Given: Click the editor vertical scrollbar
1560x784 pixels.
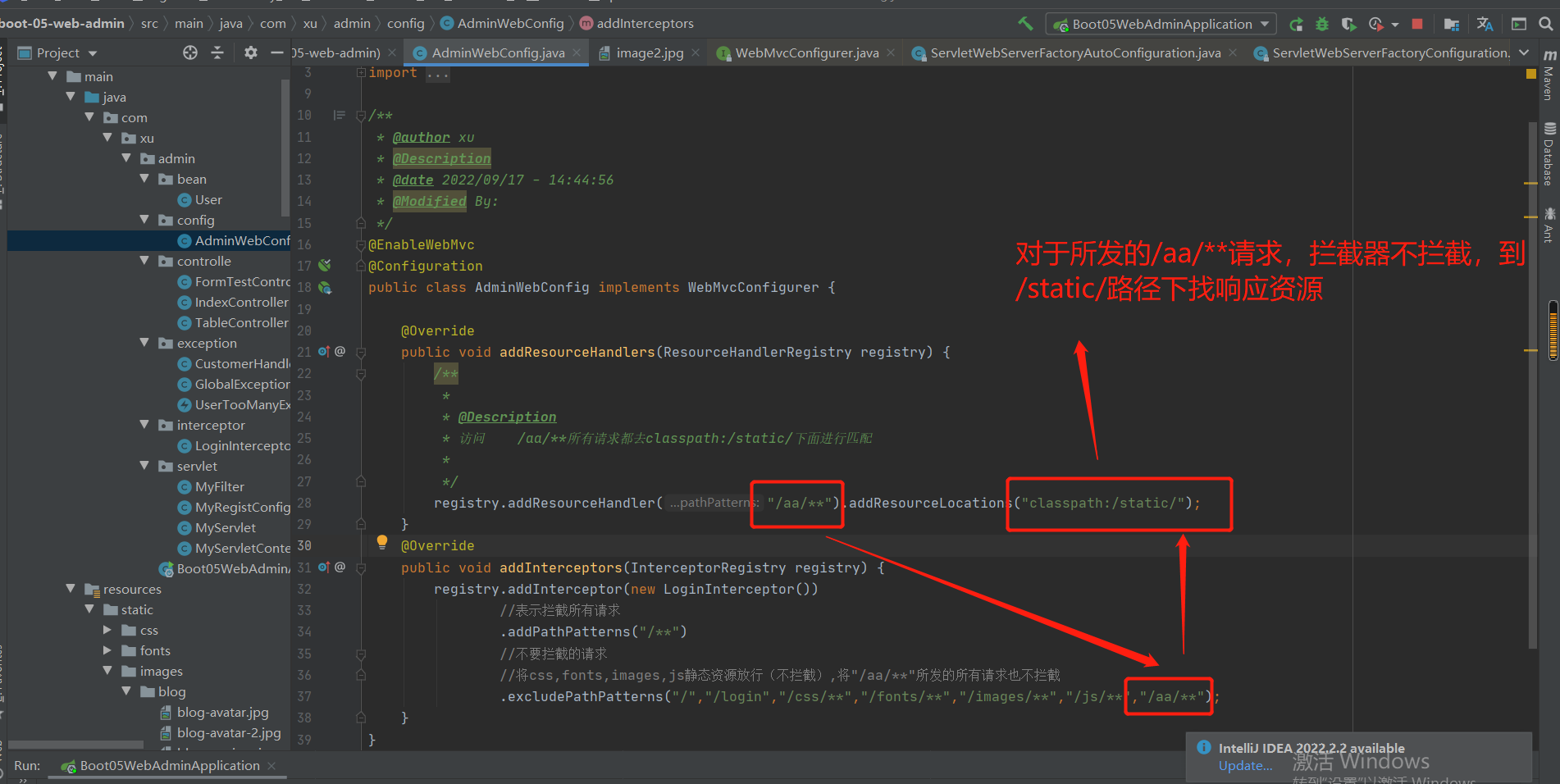Looking at the screenshot, I should 1532,385.
